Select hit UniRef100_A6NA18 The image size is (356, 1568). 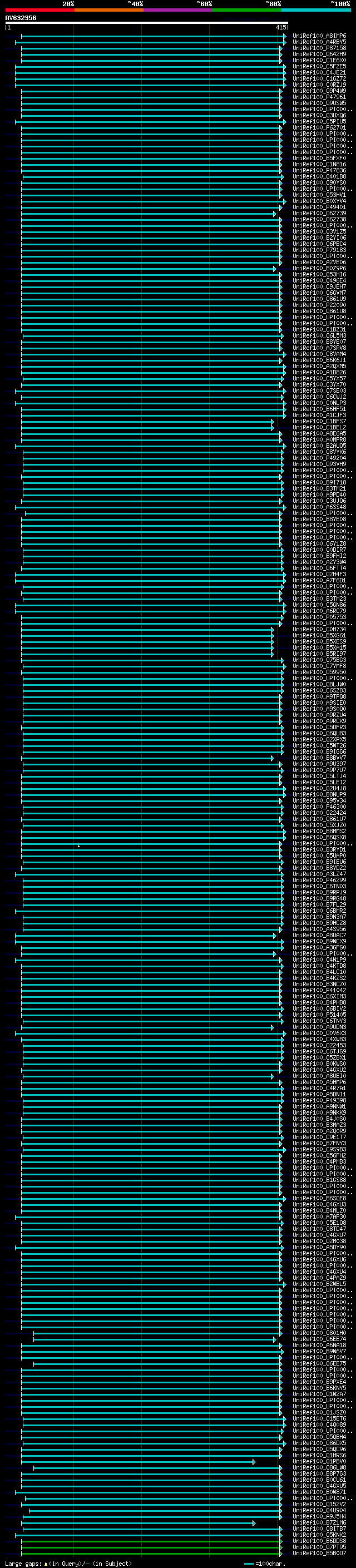click(319, 1345)
